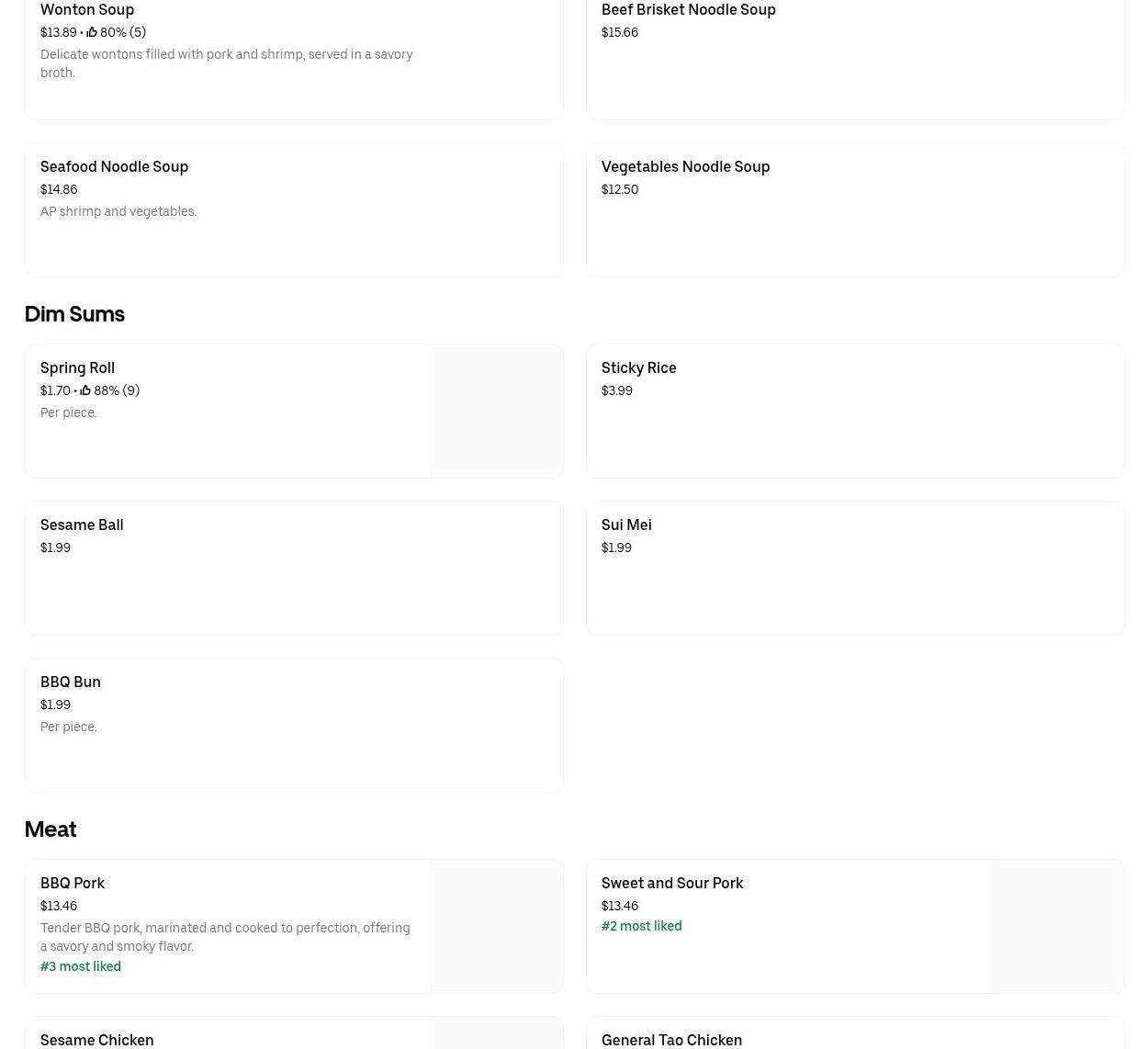1148x1049 pixels.
Task: Click the #3 most liked label
Action: point(81,966)
